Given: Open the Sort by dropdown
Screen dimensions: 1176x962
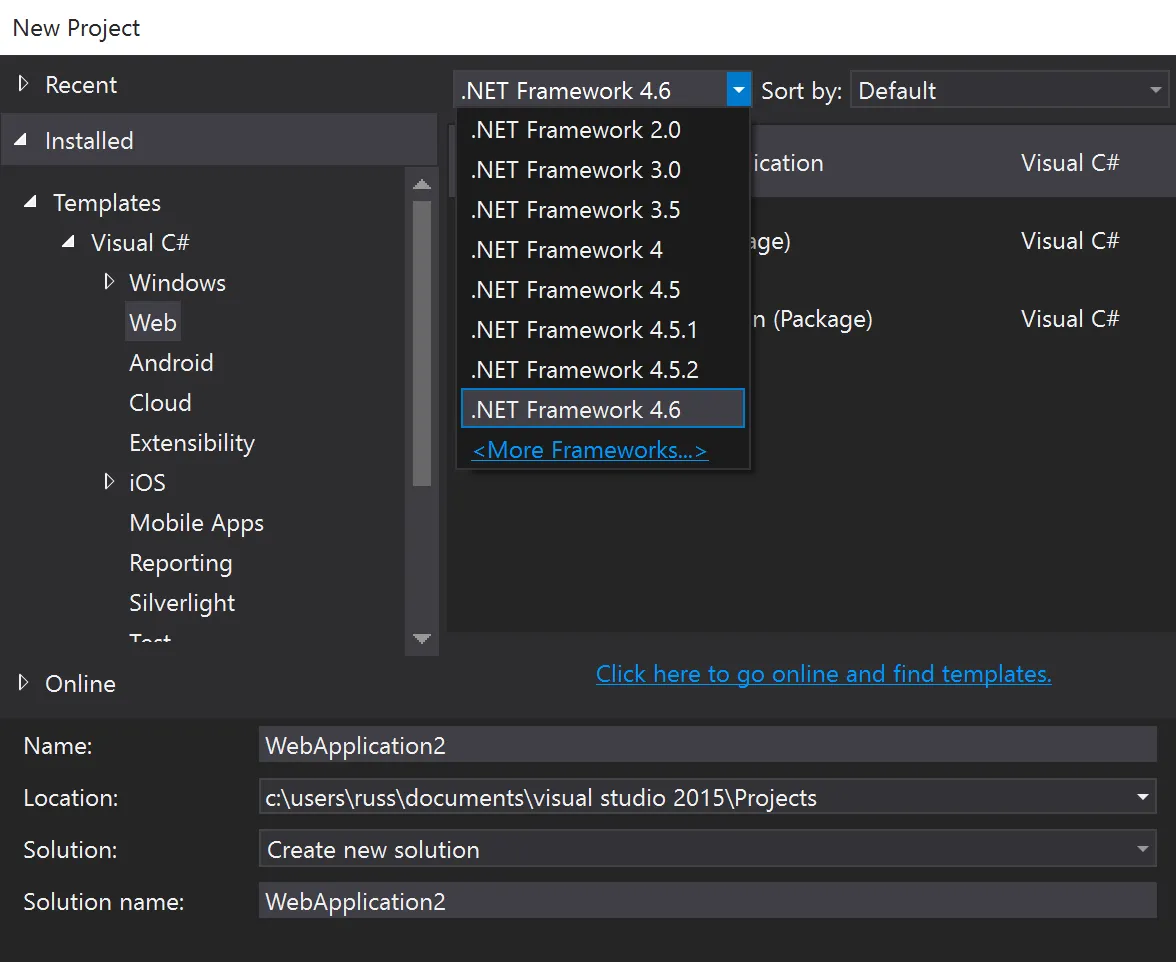Looking at the screenshot, I should tap(1008, 91).
